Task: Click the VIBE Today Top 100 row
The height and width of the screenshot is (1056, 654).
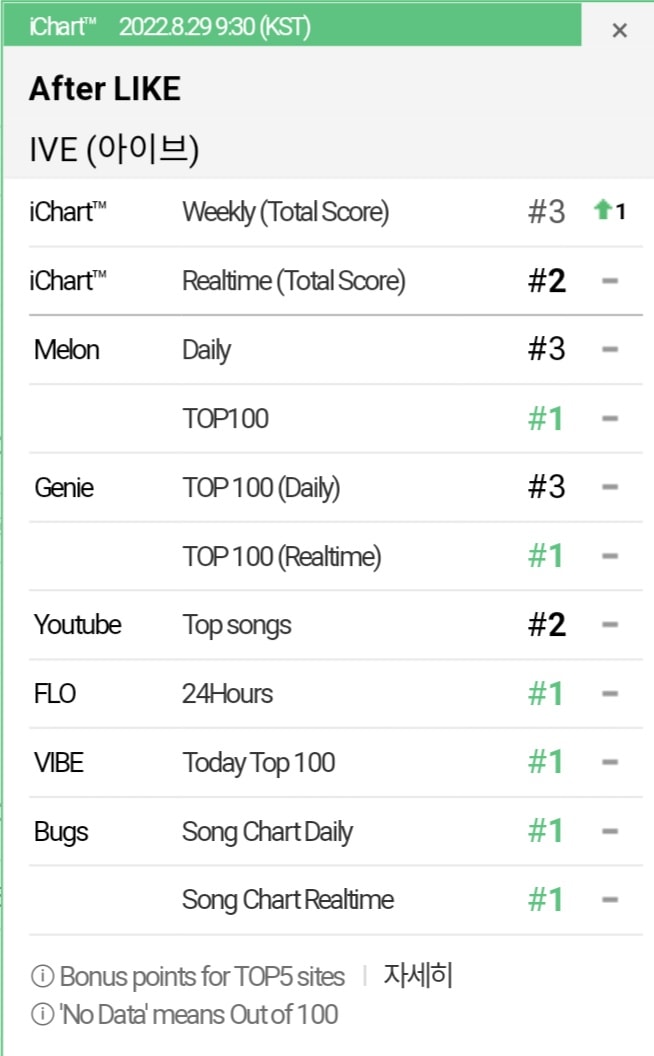Action: 335,762
